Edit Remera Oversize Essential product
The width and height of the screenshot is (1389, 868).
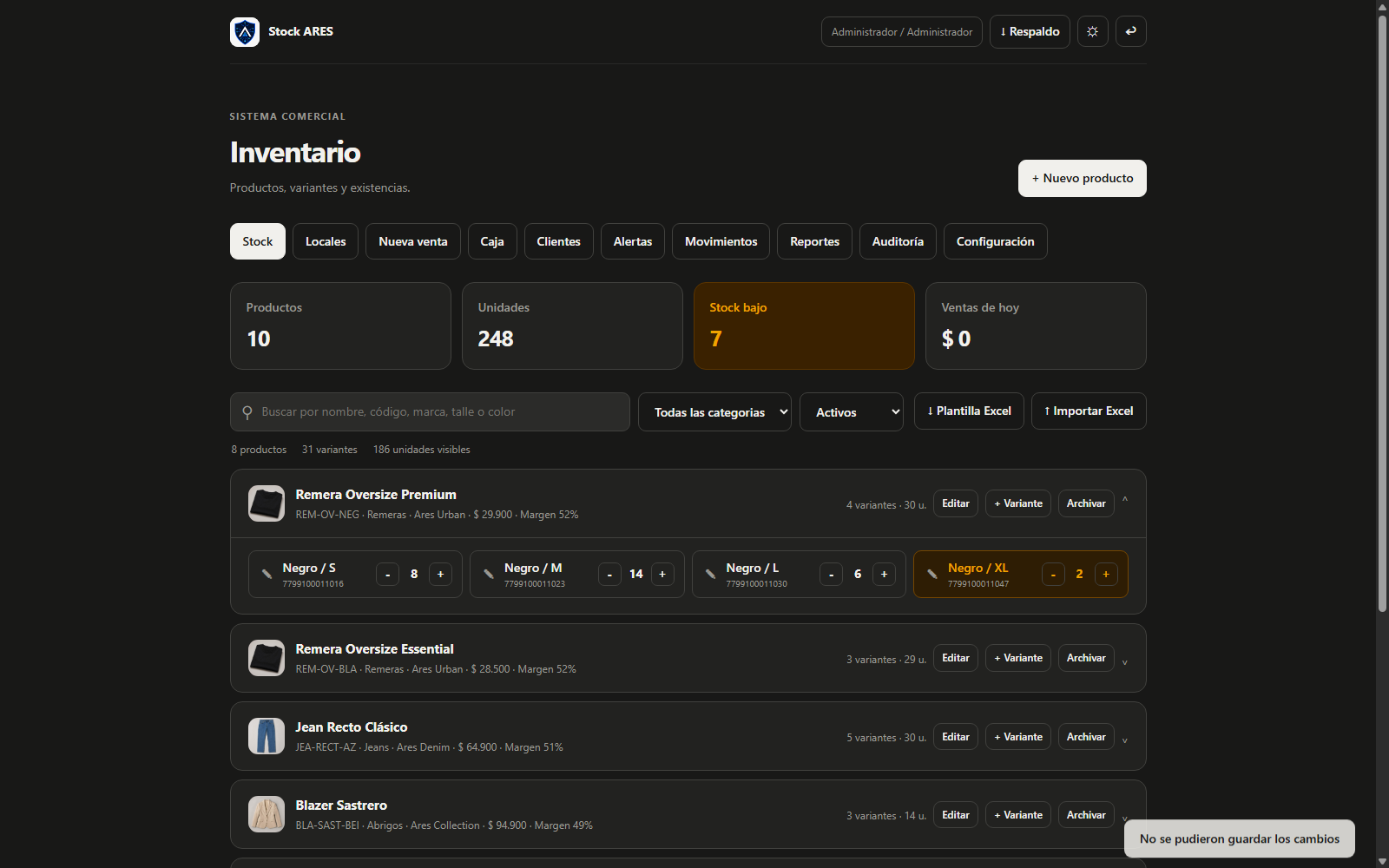(x=956, y=658)
